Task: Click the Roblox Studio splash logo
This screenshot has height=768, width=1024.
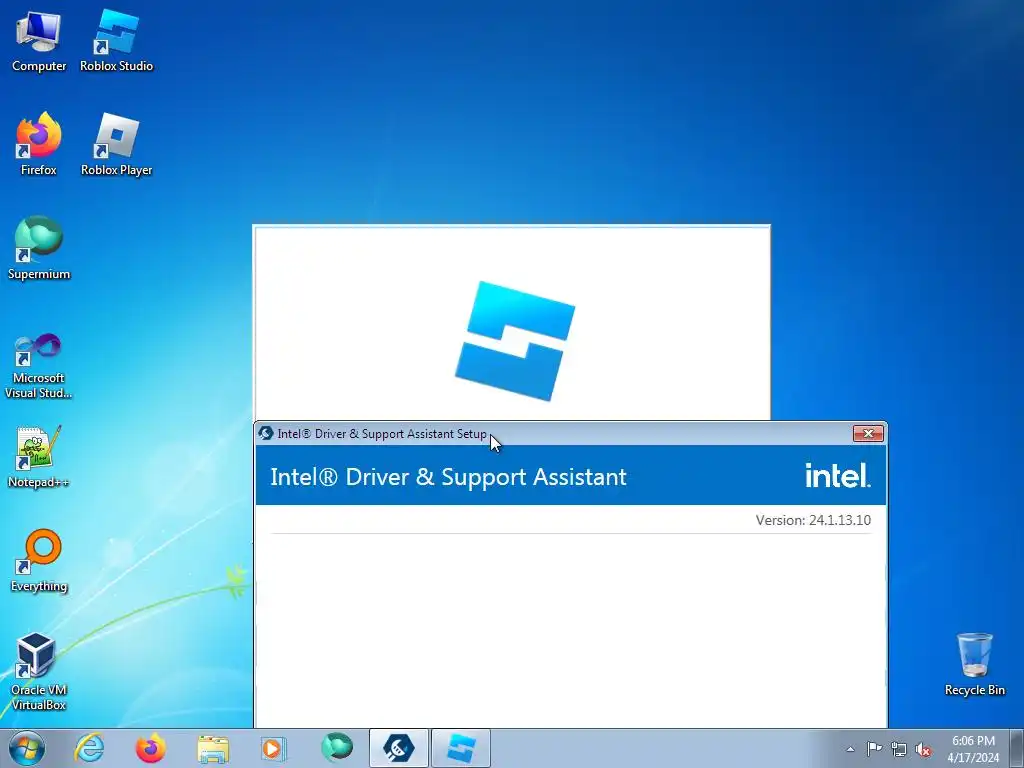Action: [x=515, y=340]
